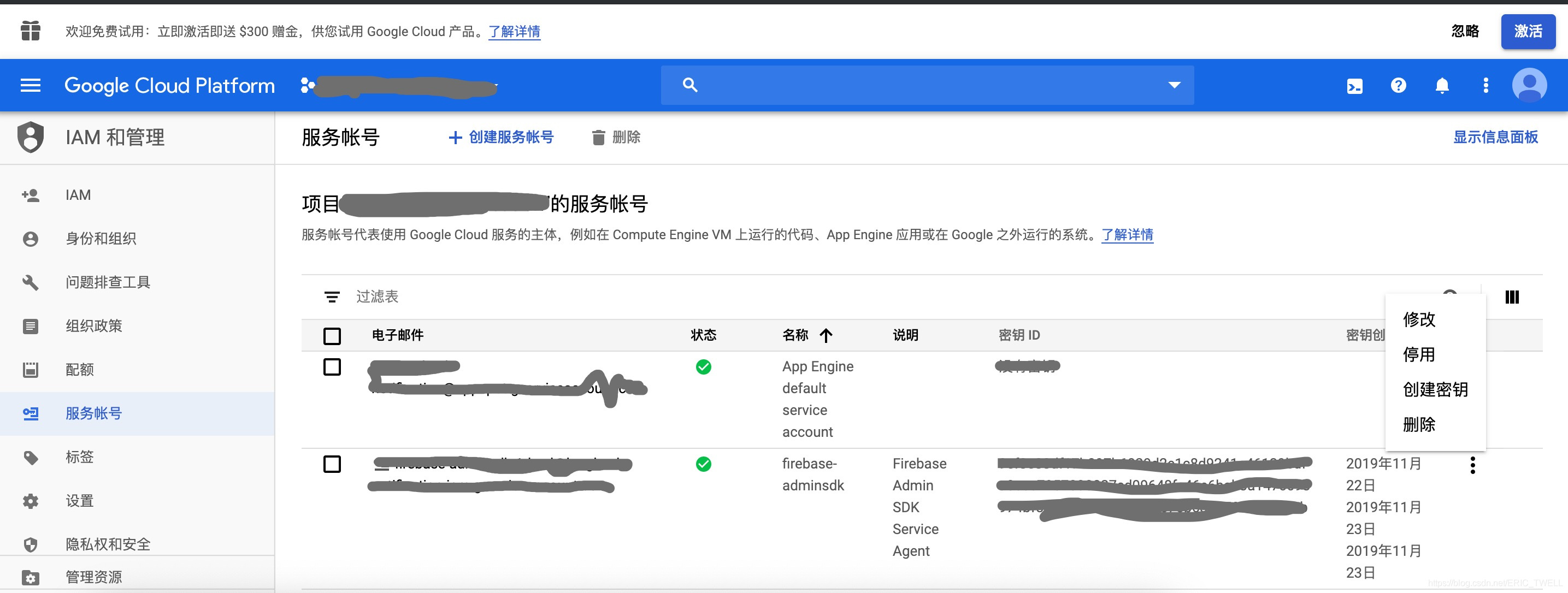The width and height of the screenshot is (1568, 593).
Task: Select the App Engine default service account checkbox
Action: [x=332, y=367]
